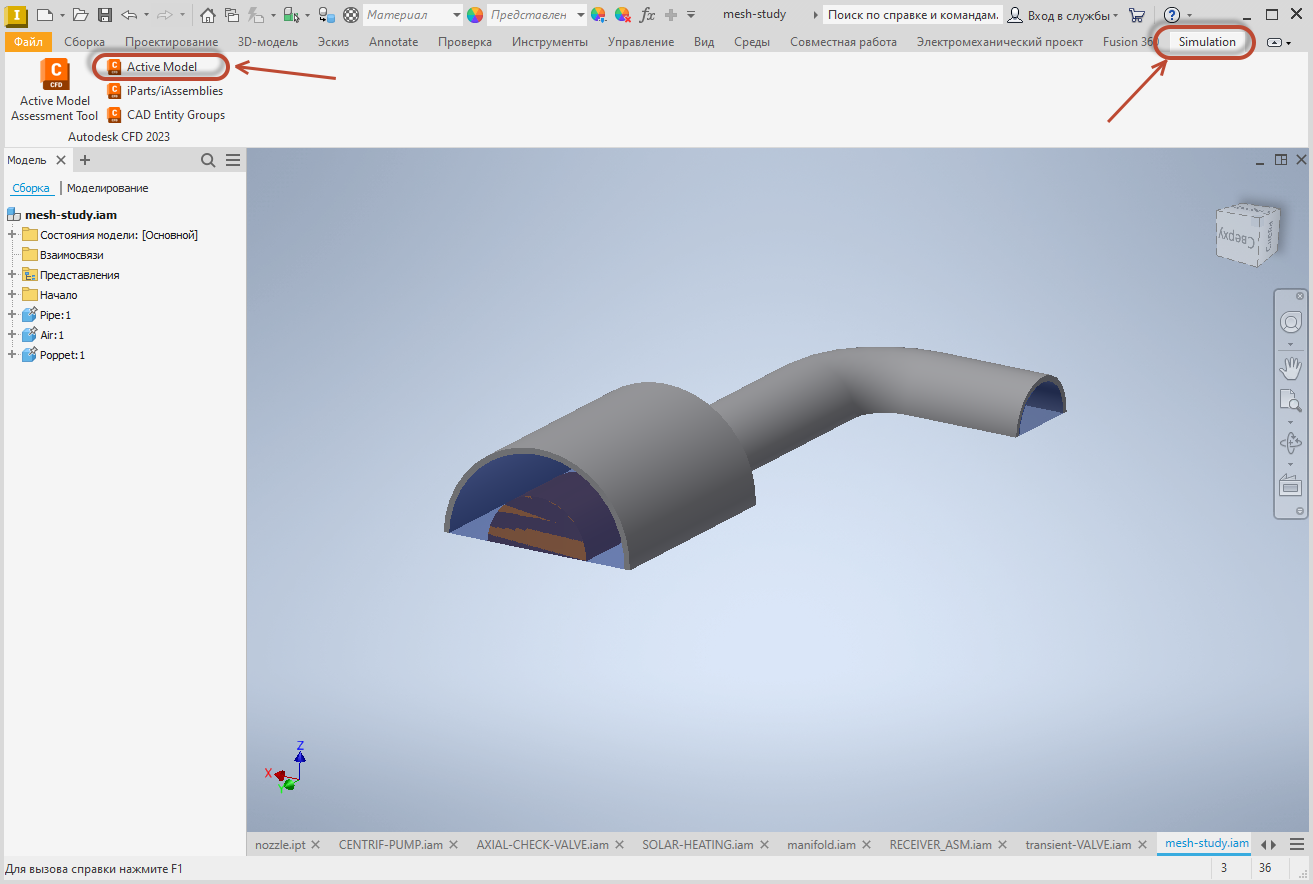Open the Инструменты ribbon tab
This screenshot has height=884, width=1313.
pyautogui.click(x=550, y=42)
